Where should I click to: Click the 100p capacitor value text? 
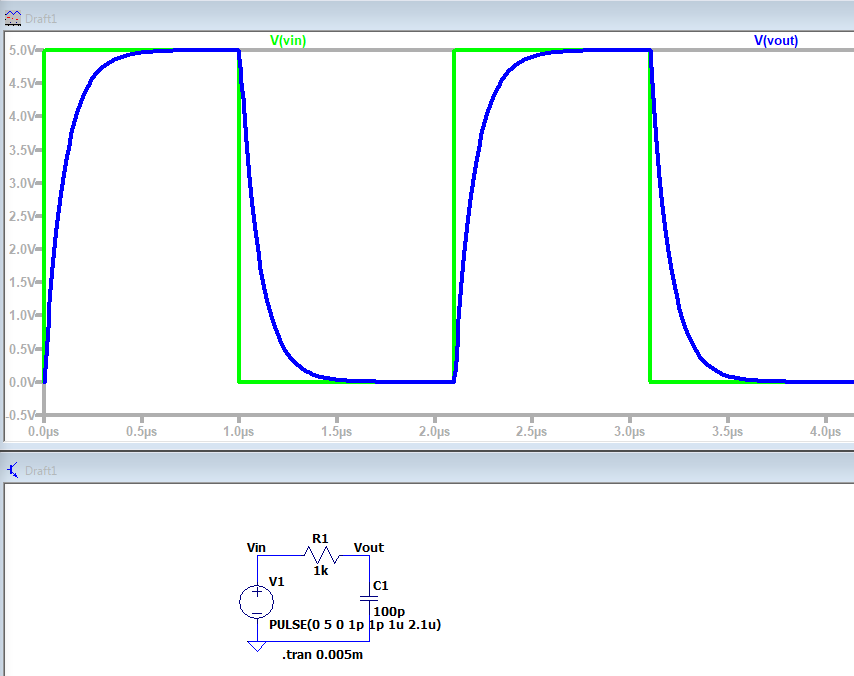[x=388, y=610]
